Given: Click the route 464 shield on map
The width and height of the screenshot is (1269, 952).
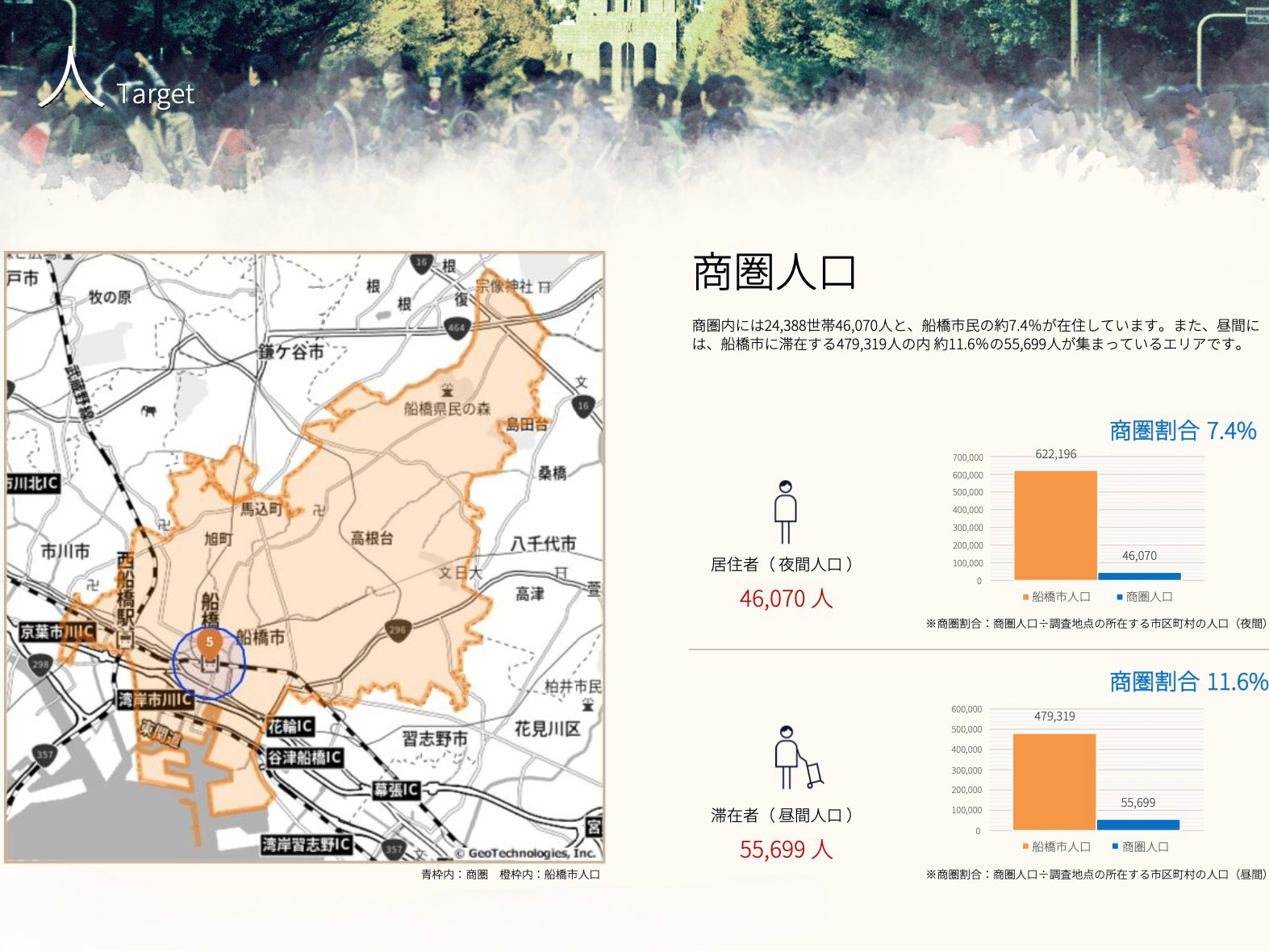Looking at the screenshot, I should [x=457, y=327].
